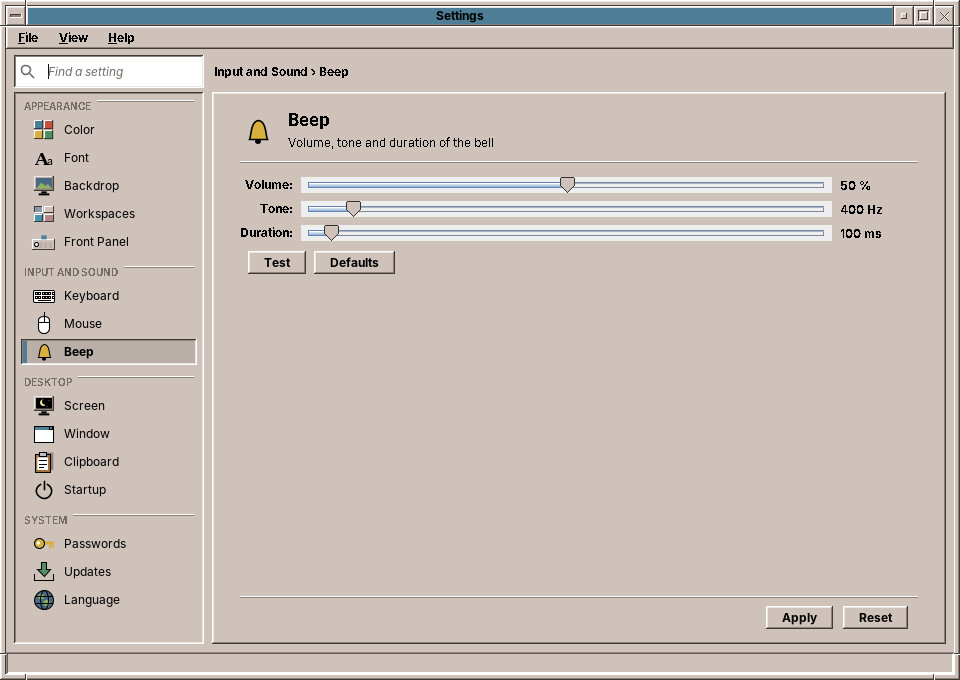Select the Keyboard icon

(43, 296)
